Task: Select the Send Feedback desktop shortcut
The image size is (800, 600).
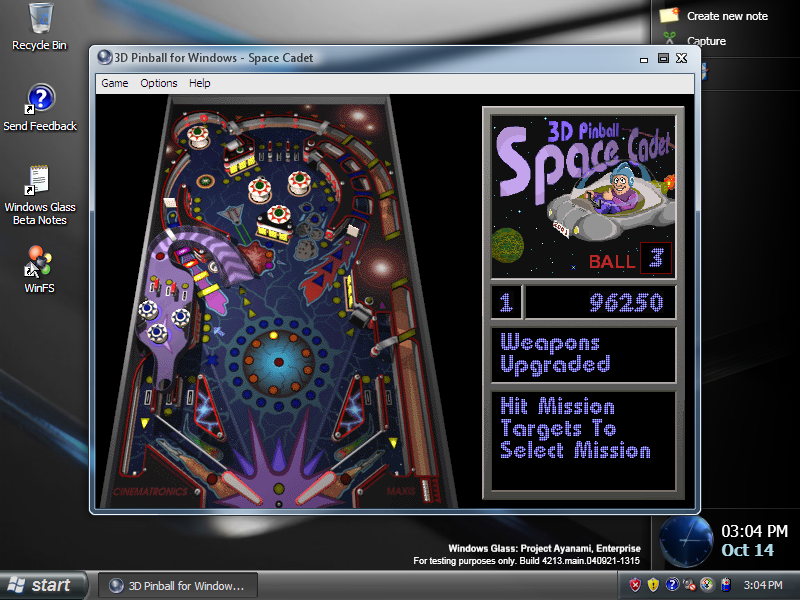Action: pos(40,108)
